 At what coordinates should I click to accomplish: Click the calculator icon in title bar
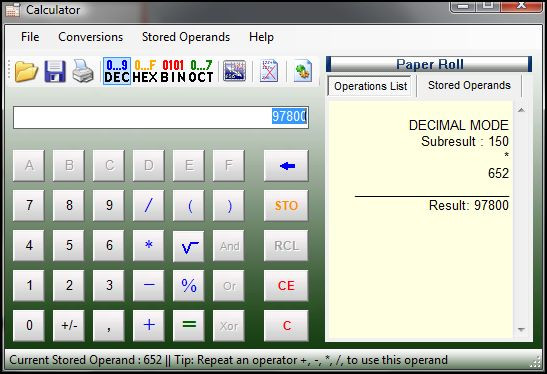13,10
